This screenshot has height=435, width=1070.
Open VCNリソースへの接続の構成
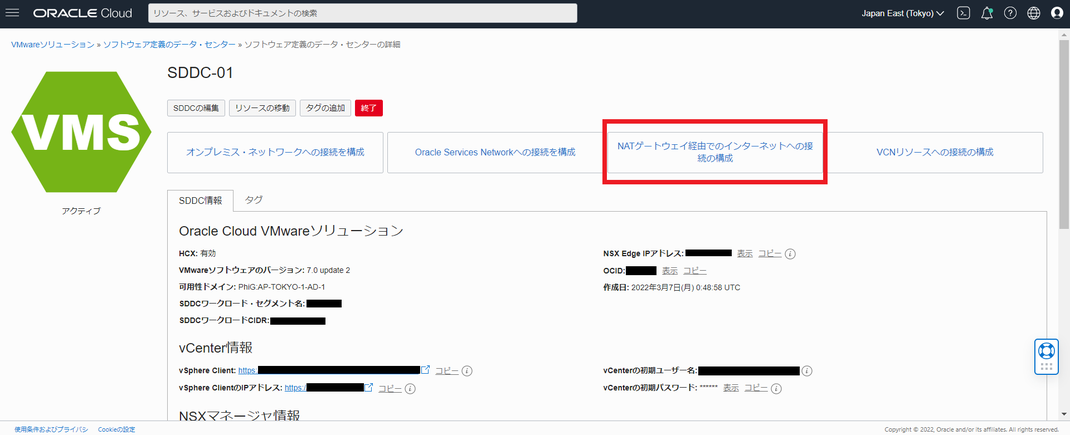coord(934,152)
